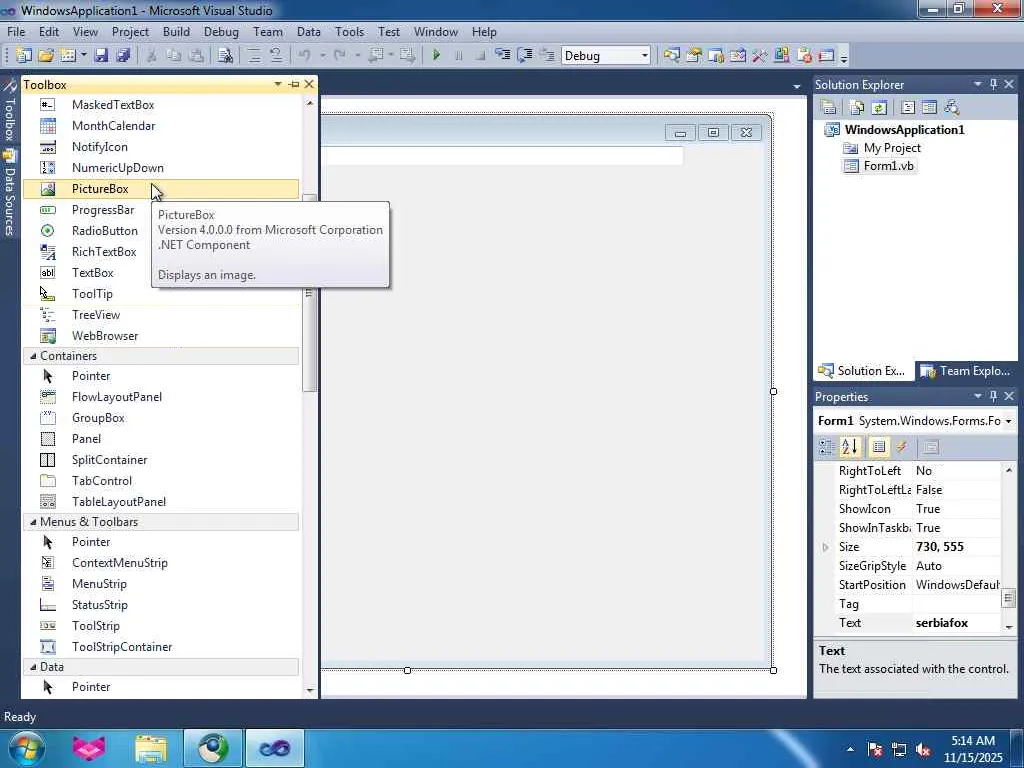Image resolution: width=1024 pixels, height=768 pixels.
Task: Click the Save All toolbar icon
Action: (123, 56)
